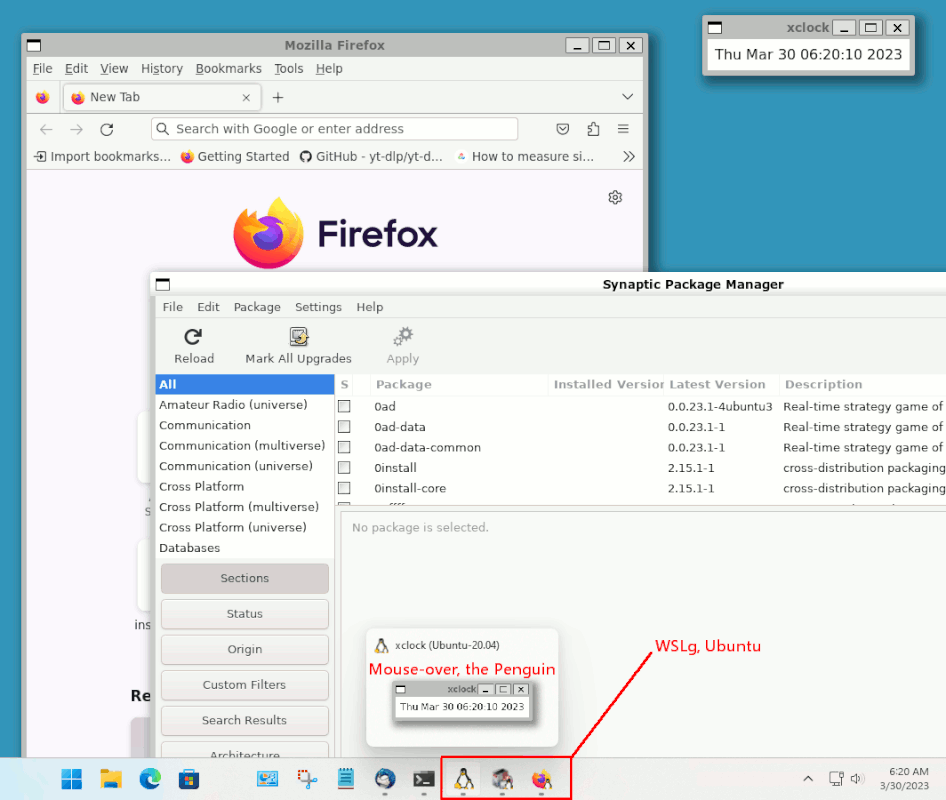
Task: Click the Apply gear icon in Synaptic
Action: point(402,346)
